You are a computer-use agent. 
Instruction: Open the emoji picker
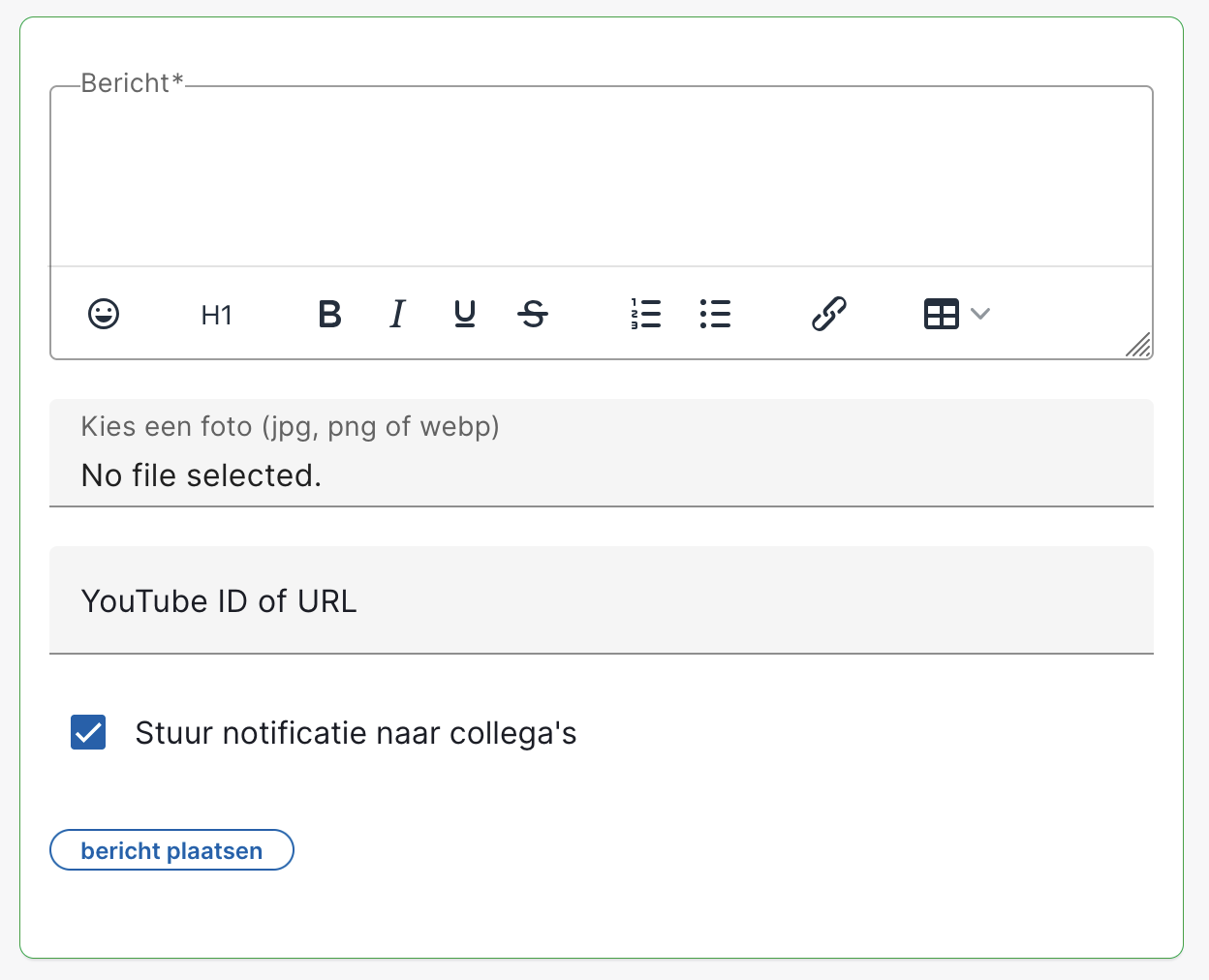[104, 314]
